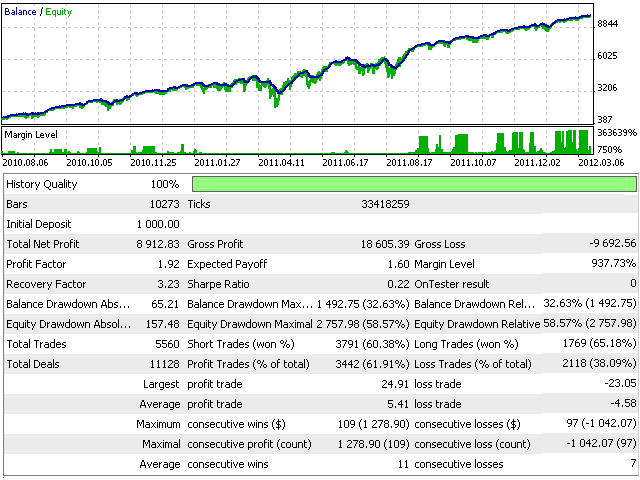This screenshot has height=480, width=640.
Task: Click Largest profit trade value 24.91
Action: [x=396, y=384]
